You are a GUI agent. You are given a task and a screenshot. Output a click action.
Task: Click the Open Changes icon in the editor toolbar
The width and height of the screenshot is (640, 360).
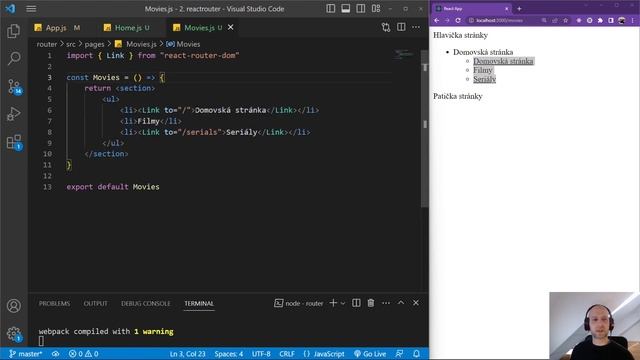386,27
